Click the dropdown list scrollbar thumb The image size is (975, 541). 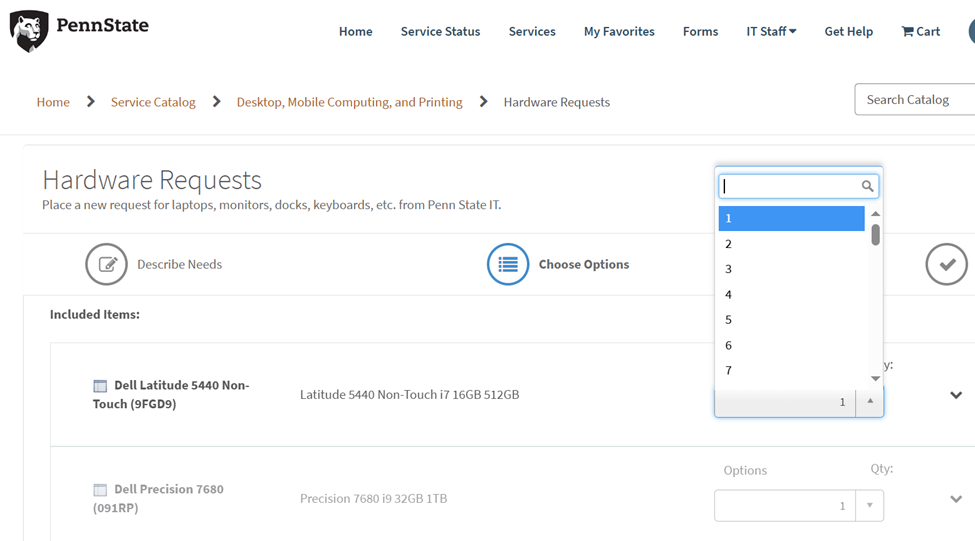[x=876, y=235]
